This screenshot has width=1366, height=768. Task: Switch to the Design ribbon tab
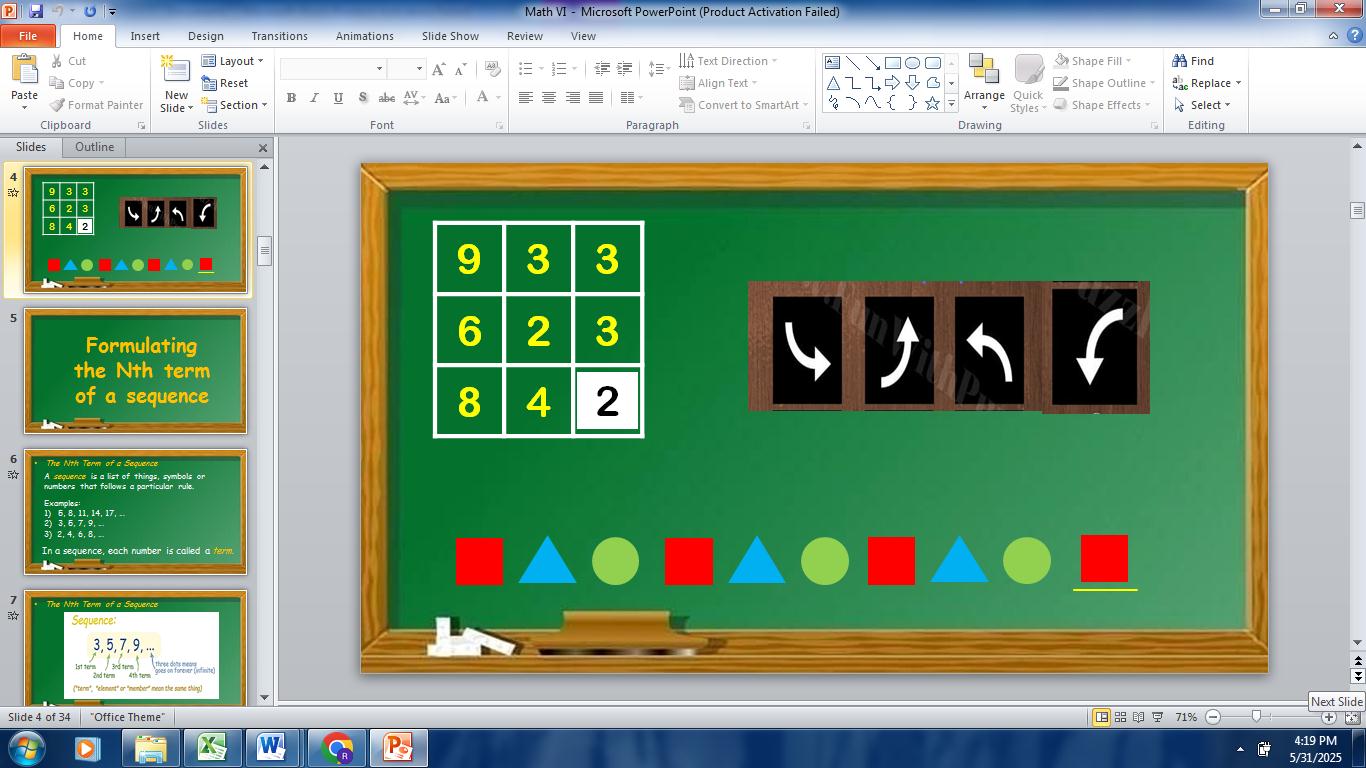pyautogui.click(x=205, y=36)
